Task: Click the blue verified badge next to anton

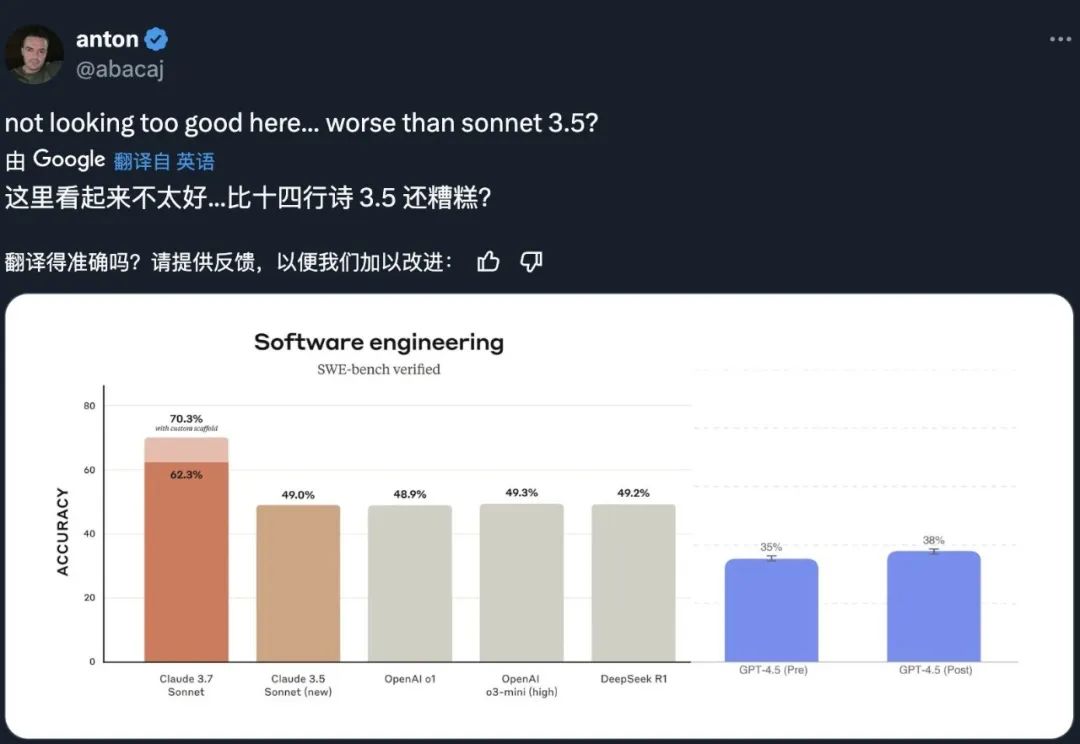Action: click(157, 38)
